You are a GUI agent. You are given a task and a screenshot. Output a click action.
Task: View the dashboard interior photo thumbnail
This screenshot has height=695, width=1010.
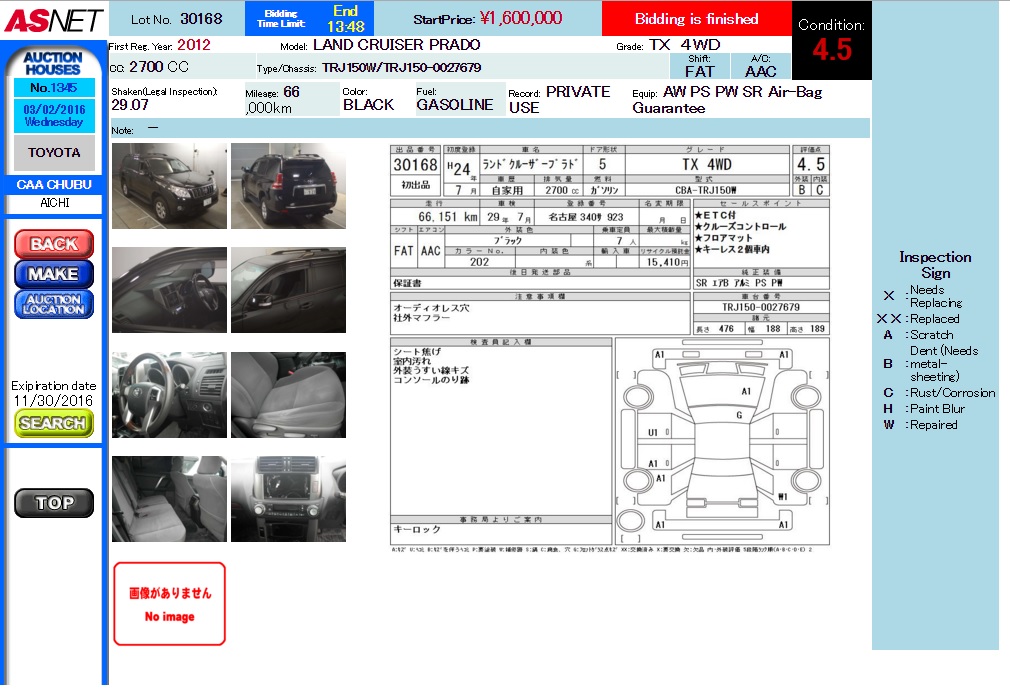[169, 290]
